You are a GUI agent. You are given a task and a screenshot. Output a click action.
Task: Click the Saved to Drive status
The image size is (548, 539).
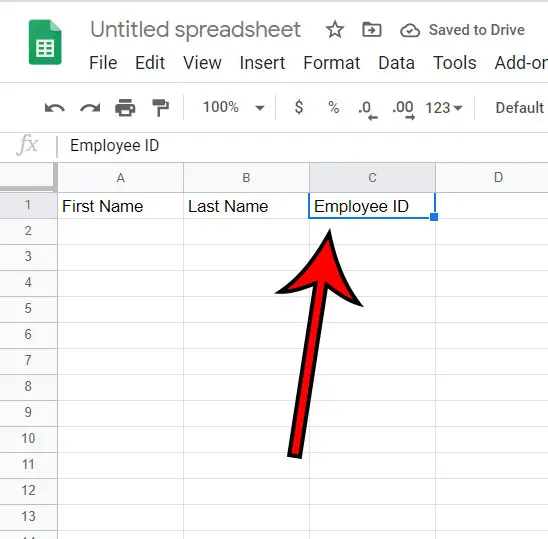click(462, 30)
